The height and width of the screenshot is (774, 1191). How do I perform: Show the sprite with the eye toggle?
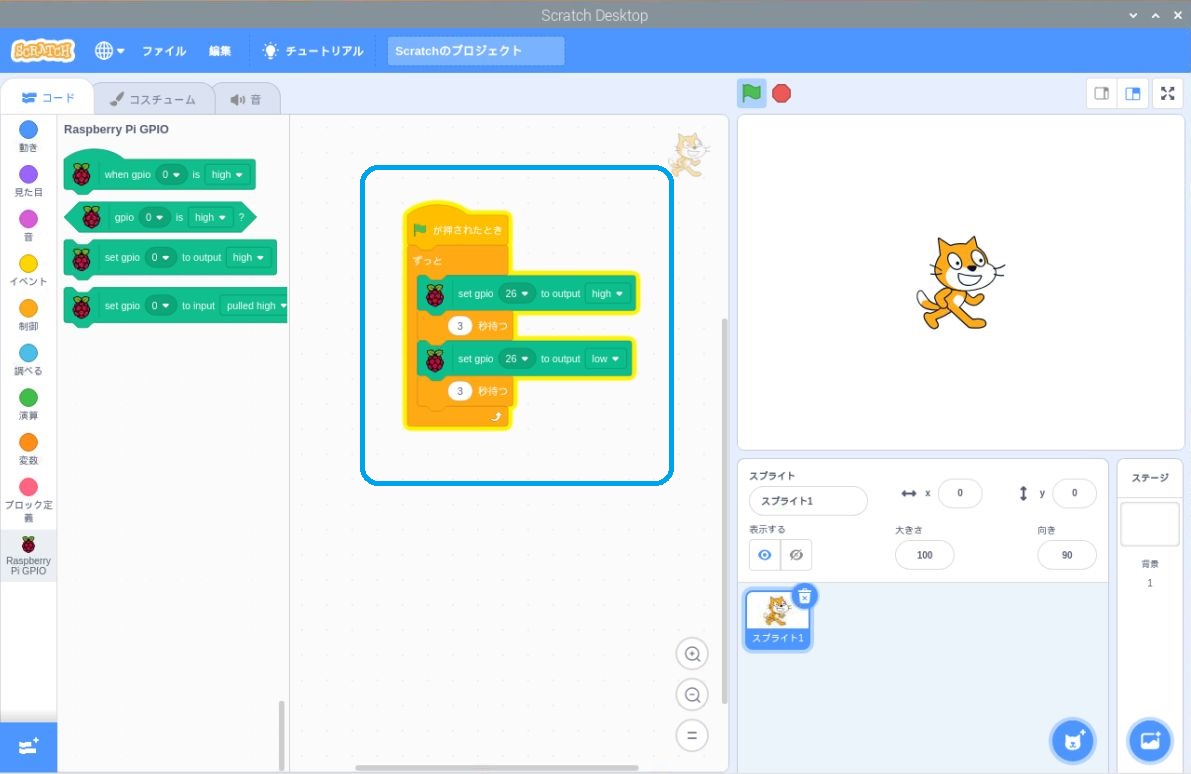(764, 555)
